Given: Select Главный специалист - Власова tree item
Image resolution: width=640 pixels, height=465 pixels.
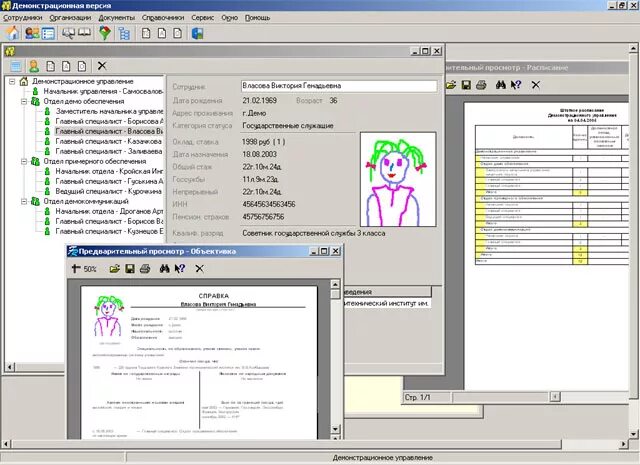Looking at the screenshot, I should point(109,131).
